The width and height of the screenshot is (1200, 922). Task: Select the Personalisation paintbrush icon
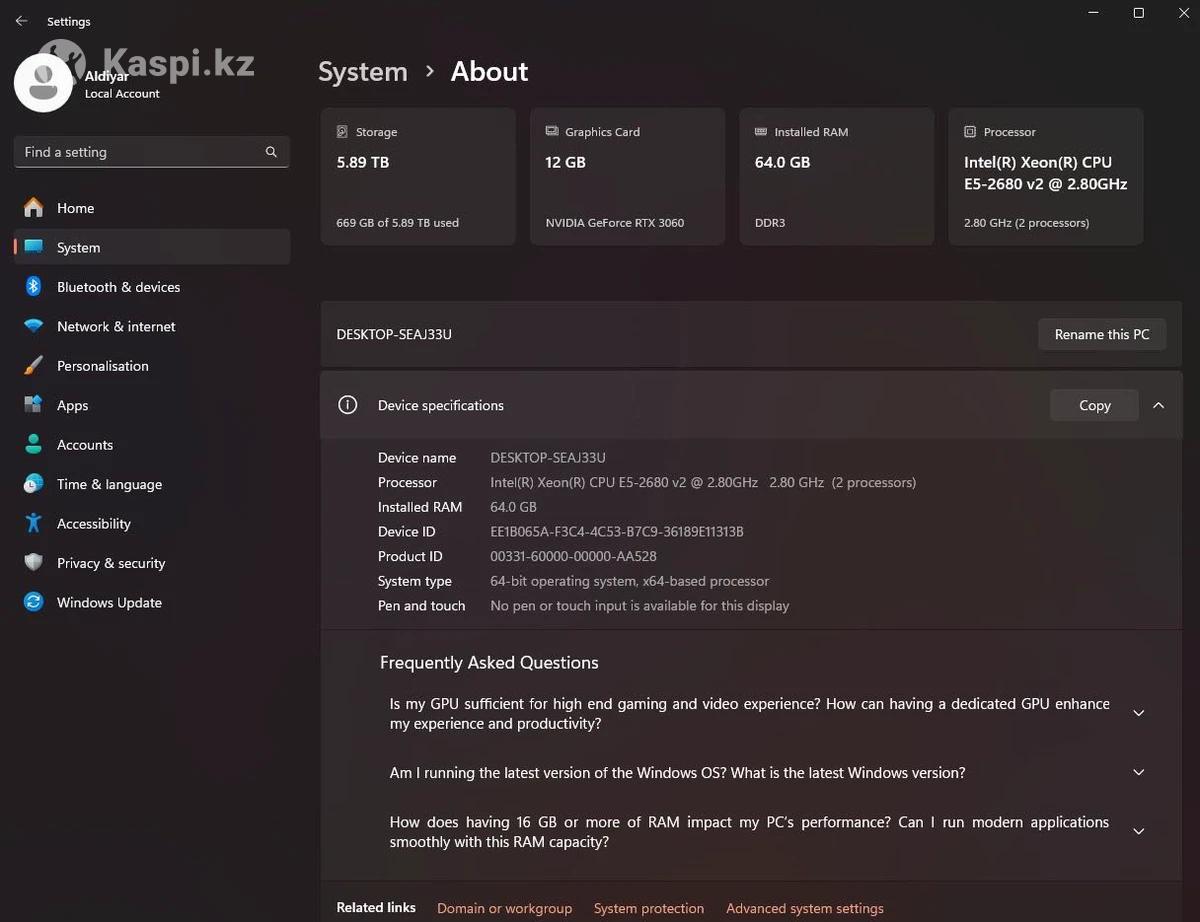pyautogui.click(x=34, y=366)
